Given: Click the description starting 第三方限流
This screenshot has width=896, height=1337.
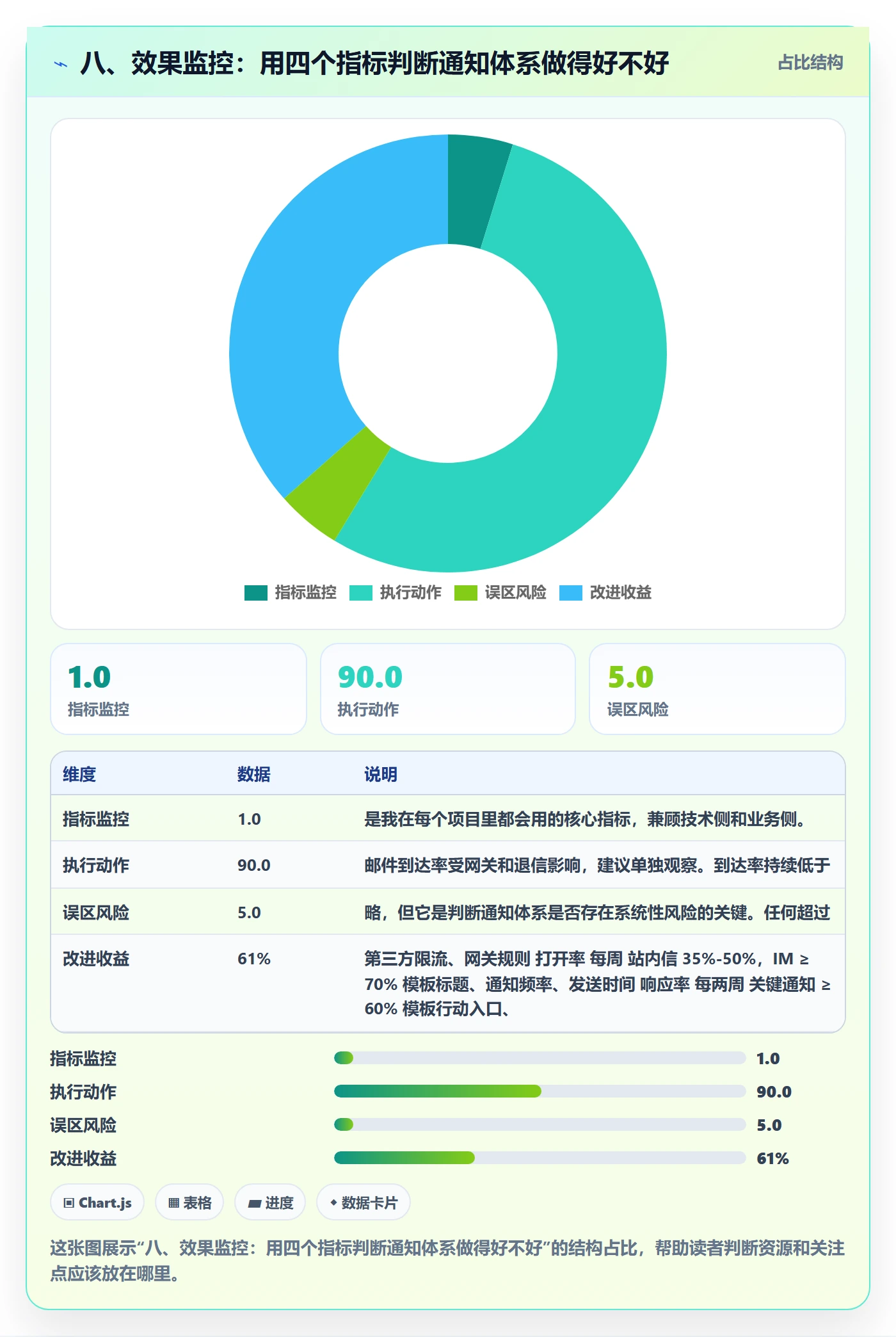Looking at the screenshot, I should point(597,984).
